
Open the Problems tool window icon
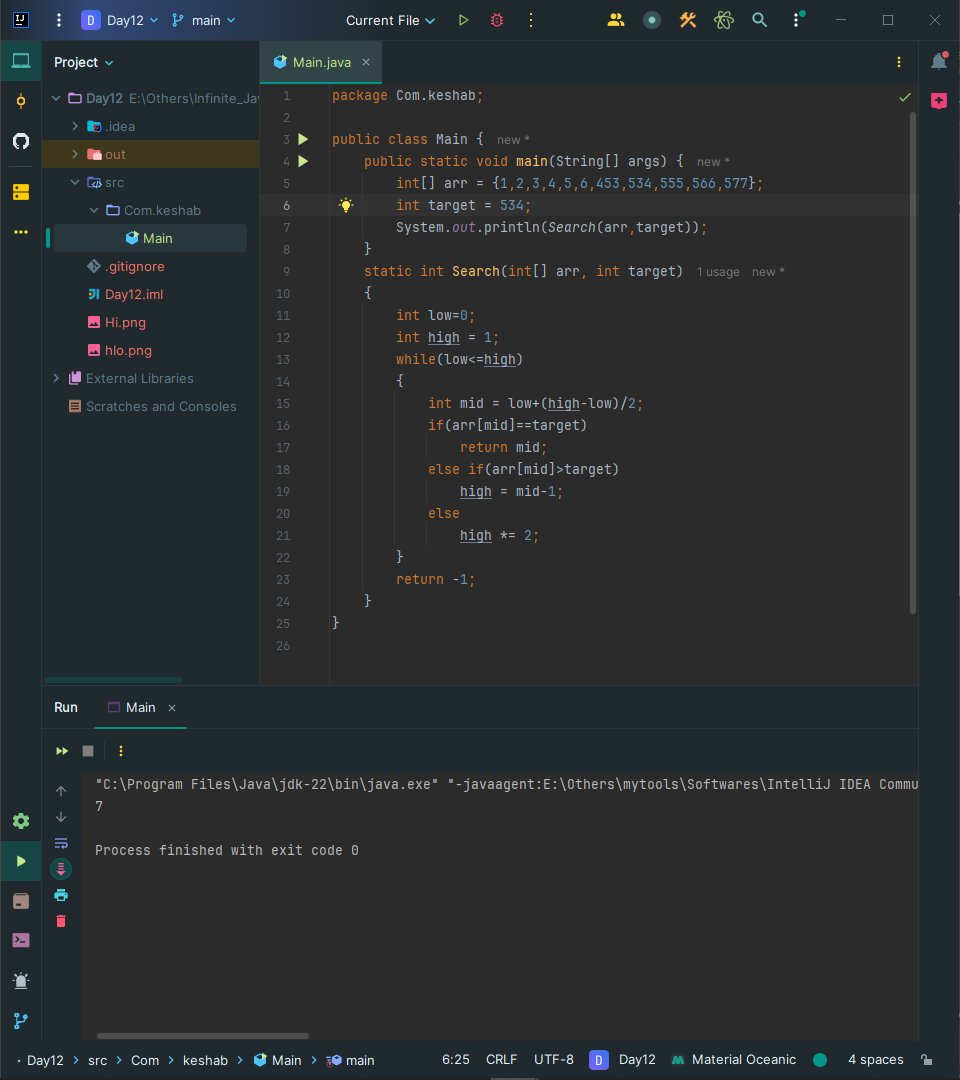(21, 981)
